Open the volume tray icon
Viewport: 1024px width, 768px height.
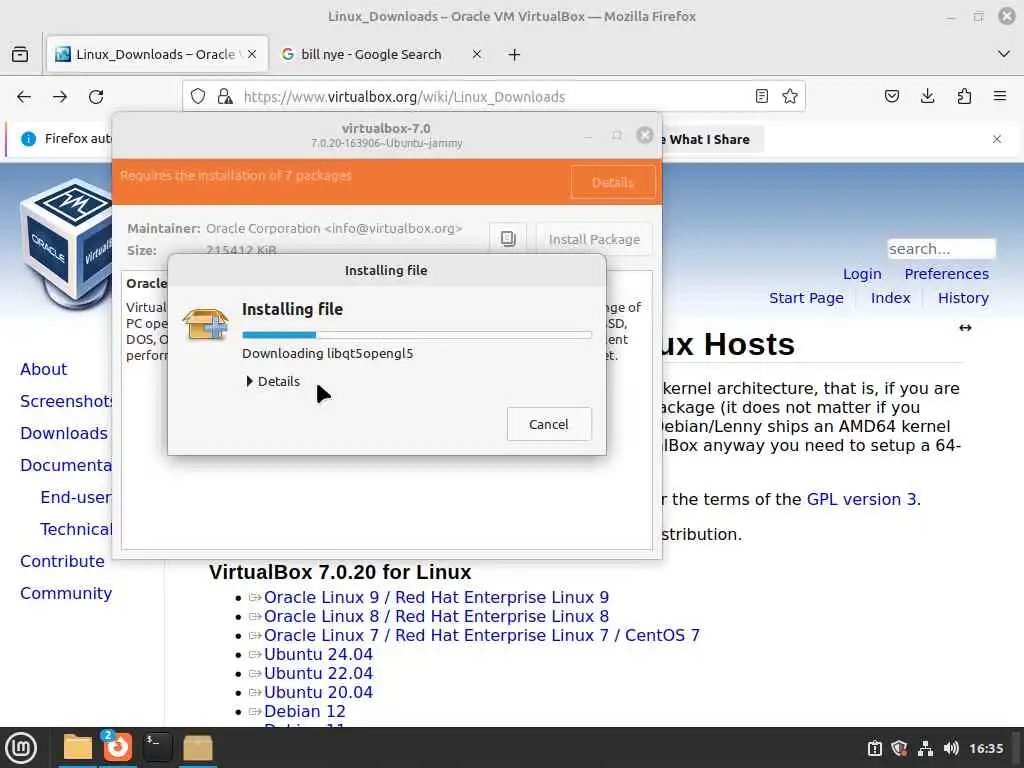pyautogui.click(x=951, y=748)
